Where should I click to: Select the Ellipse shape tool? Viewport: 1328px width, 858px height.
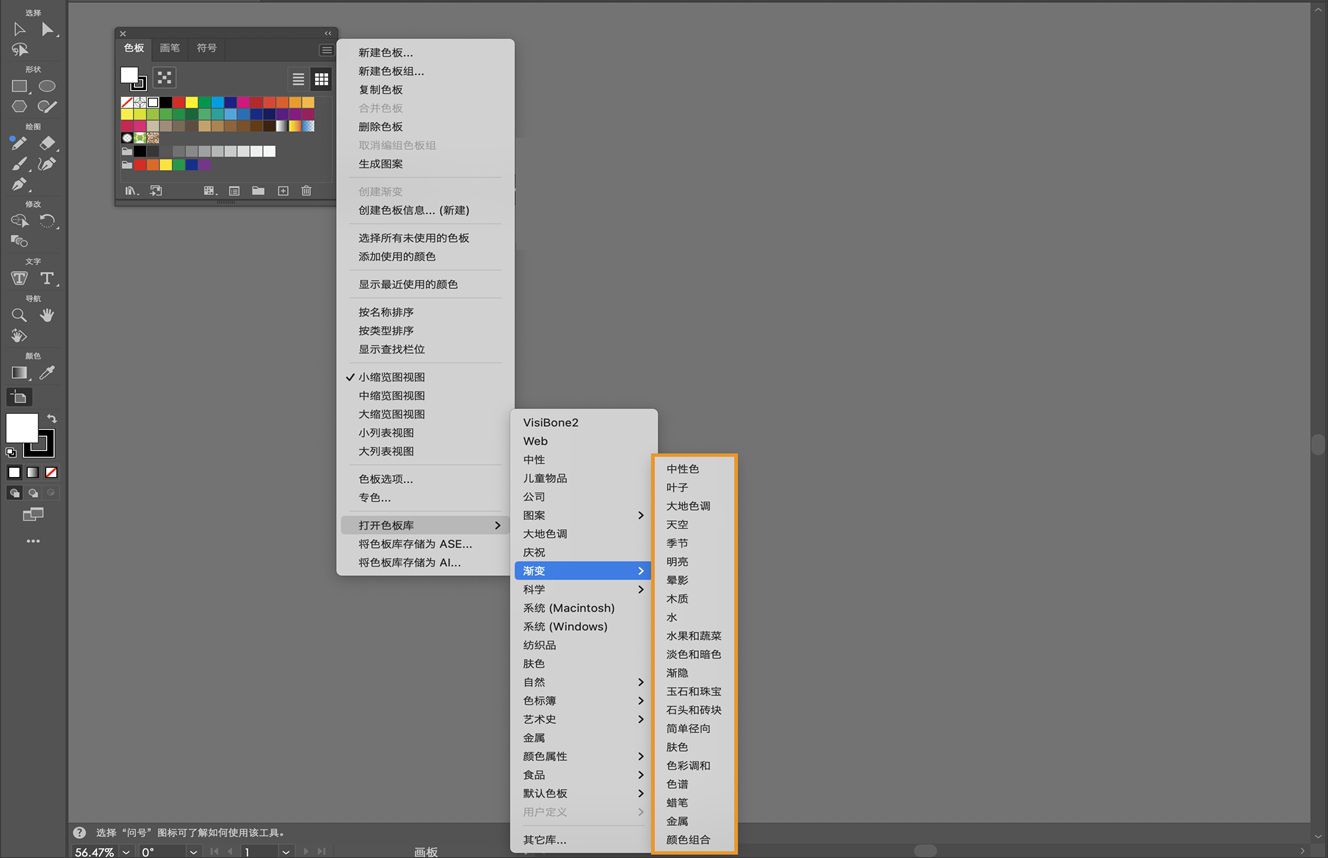pyautogui.click(x=47, y=86)
